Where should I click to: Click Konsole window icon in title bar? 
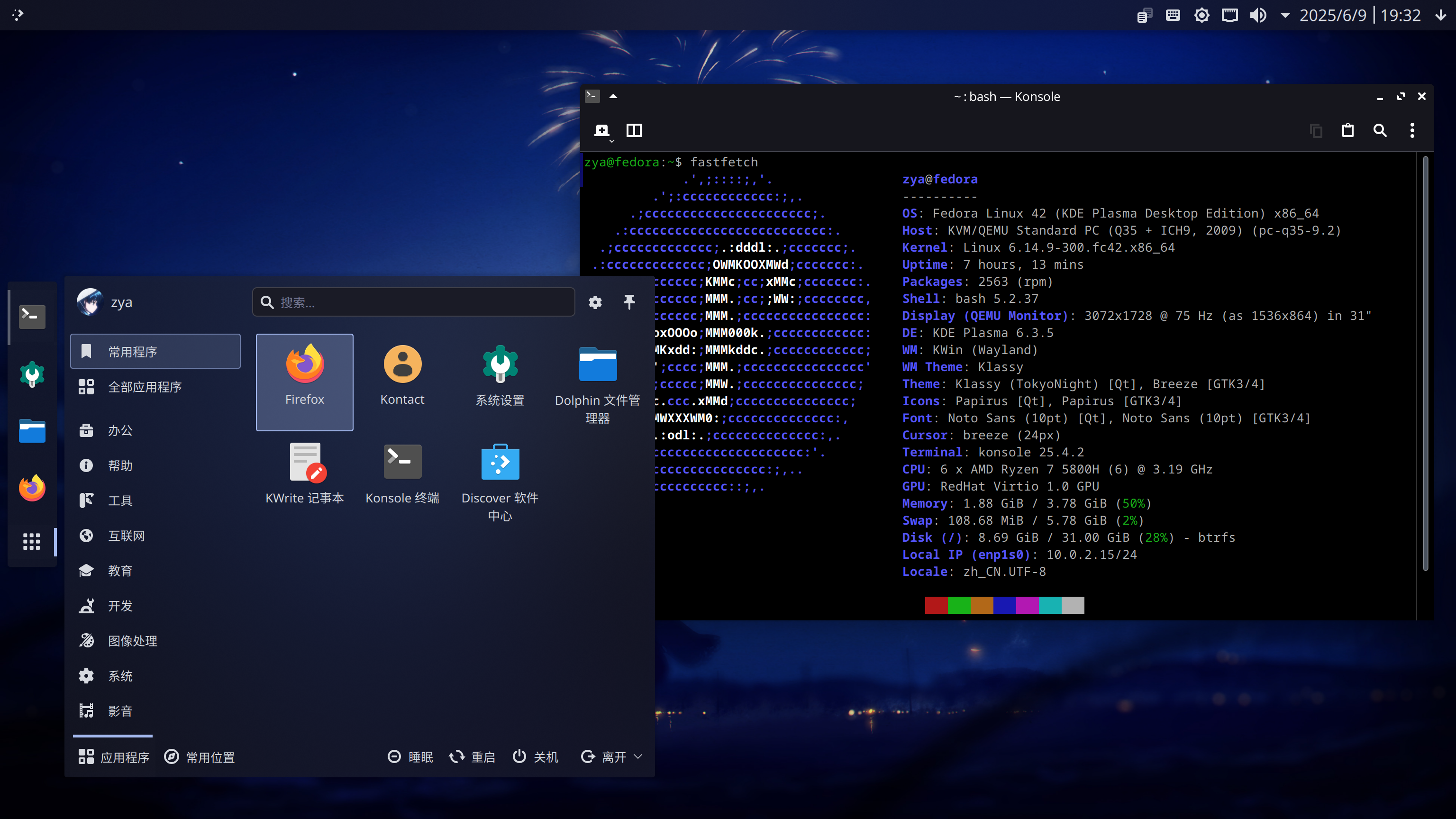click(592, 96)
